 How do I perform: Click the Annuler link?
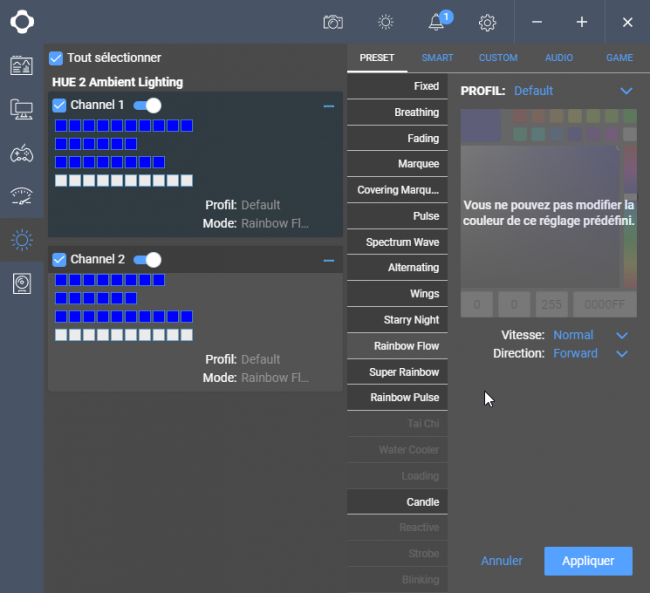502,561
